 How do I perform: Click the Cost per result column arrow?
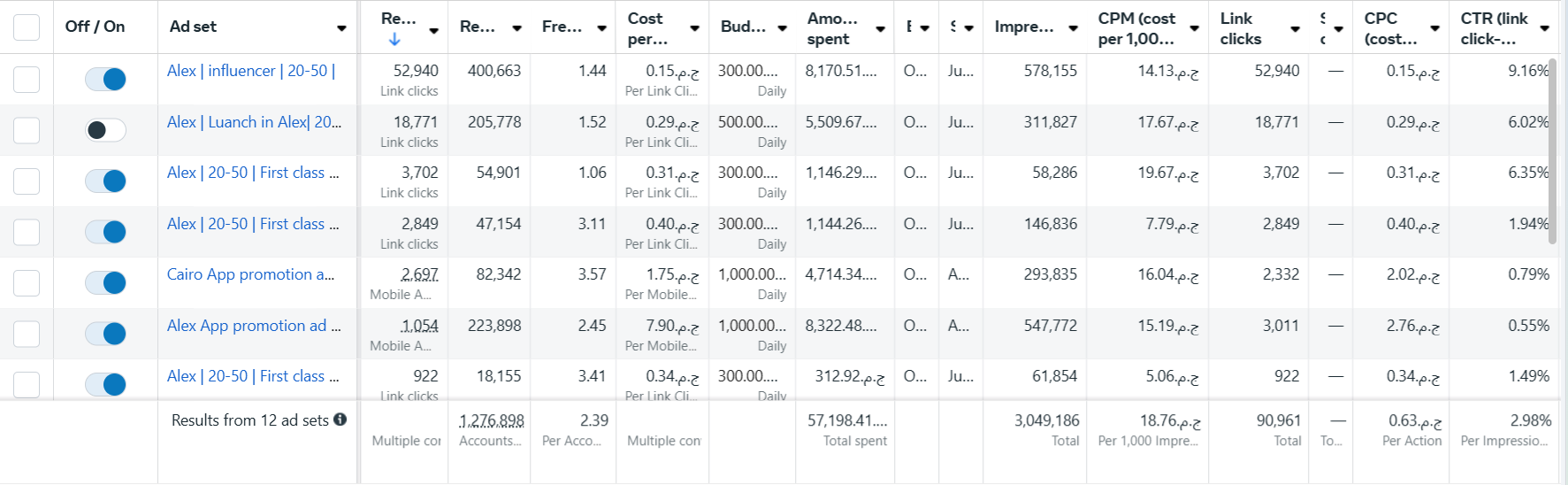click(x=694, y=28)
